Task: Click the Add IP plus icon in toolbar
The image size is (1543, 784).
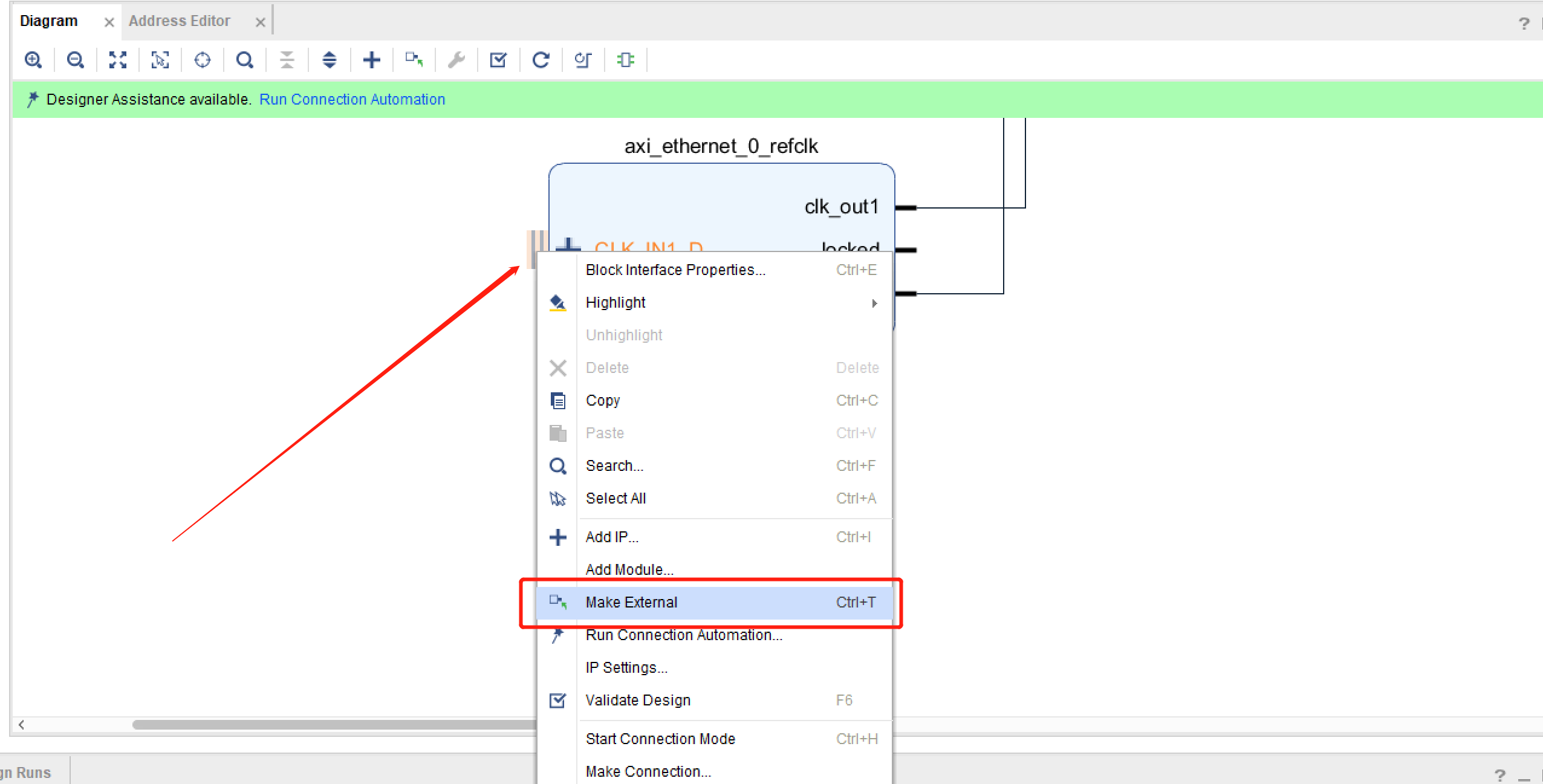Action: point(372,60)
